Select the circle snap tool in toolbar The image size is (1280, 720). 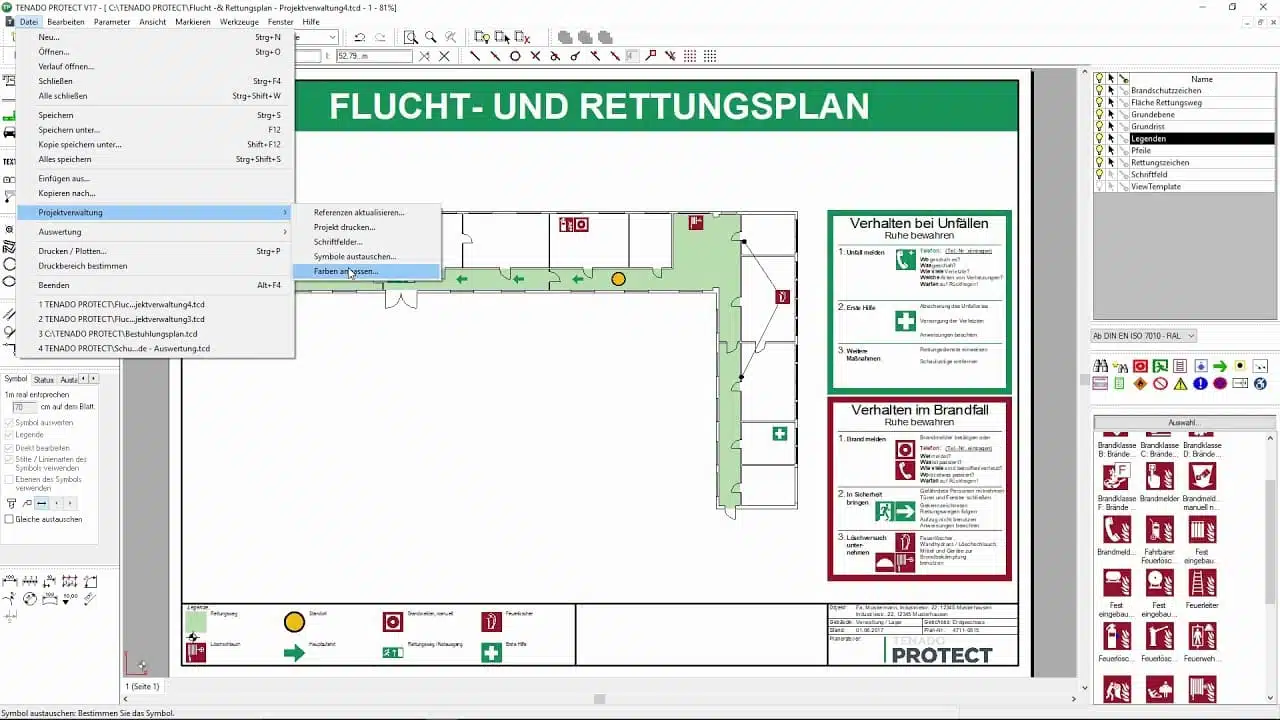point(515,56)
